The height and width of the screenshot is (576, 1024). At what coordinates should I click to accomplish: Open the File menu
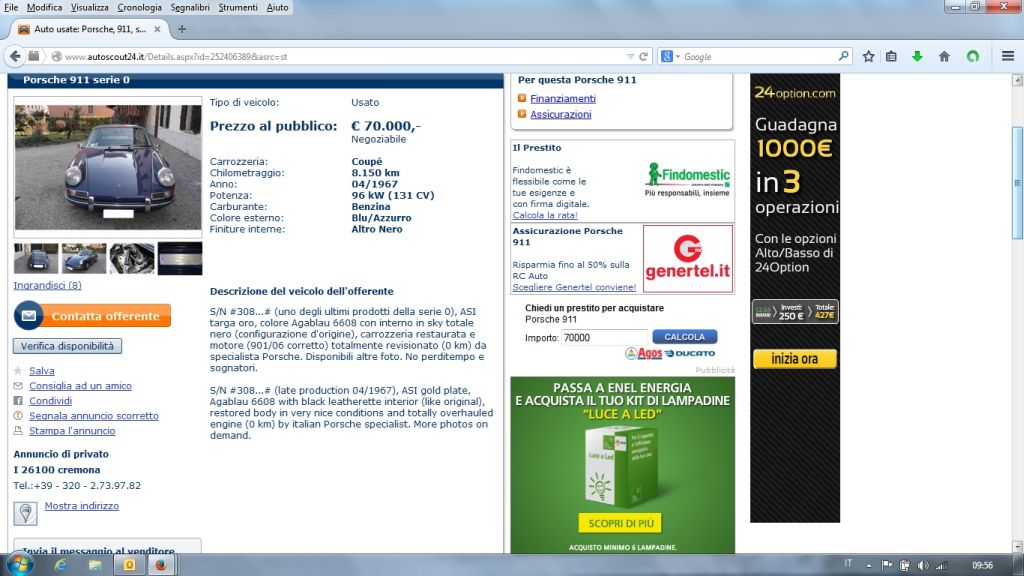(11, 7)
